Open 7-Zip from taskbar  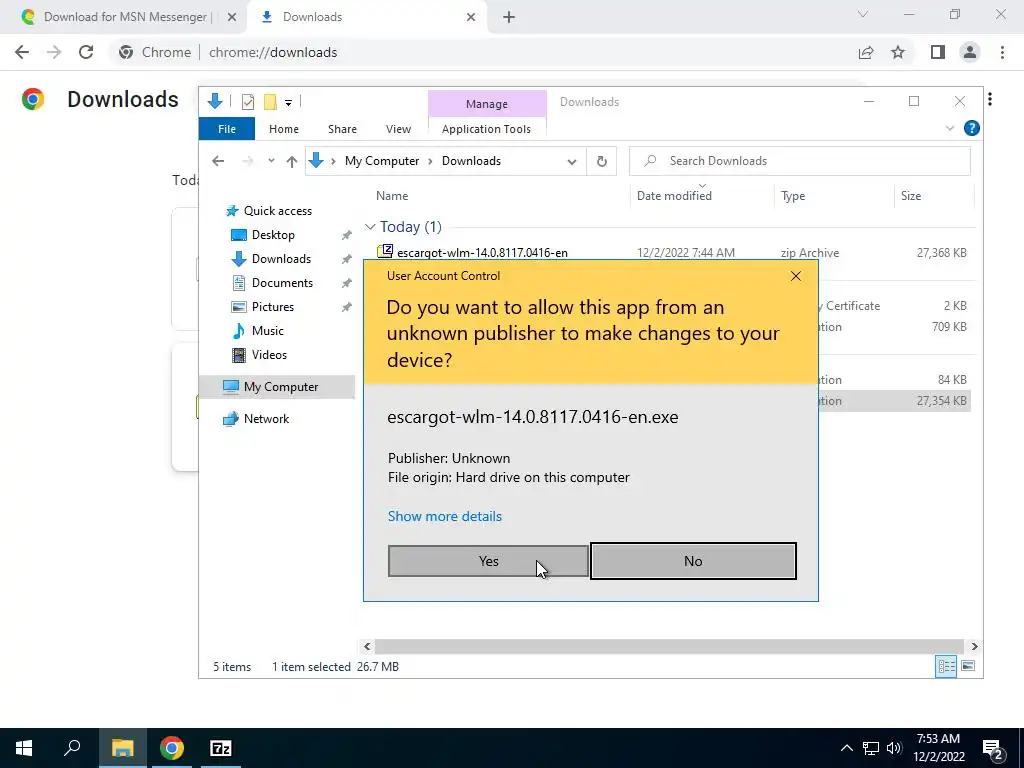click(221, 748)
